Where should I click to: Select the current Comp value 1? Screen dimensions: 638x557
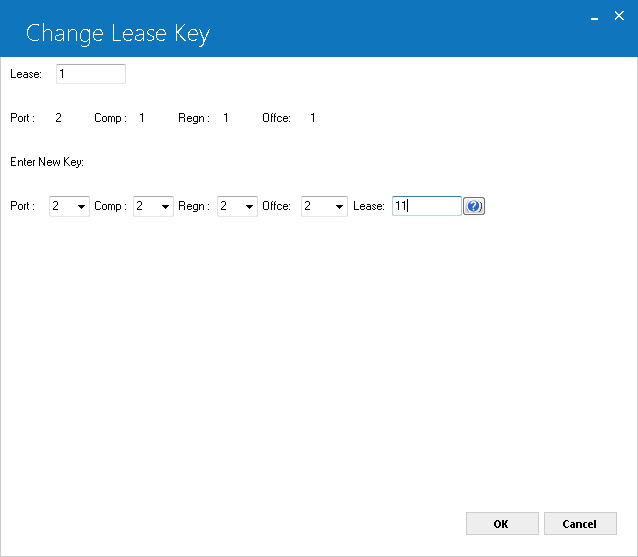(142, 118)
